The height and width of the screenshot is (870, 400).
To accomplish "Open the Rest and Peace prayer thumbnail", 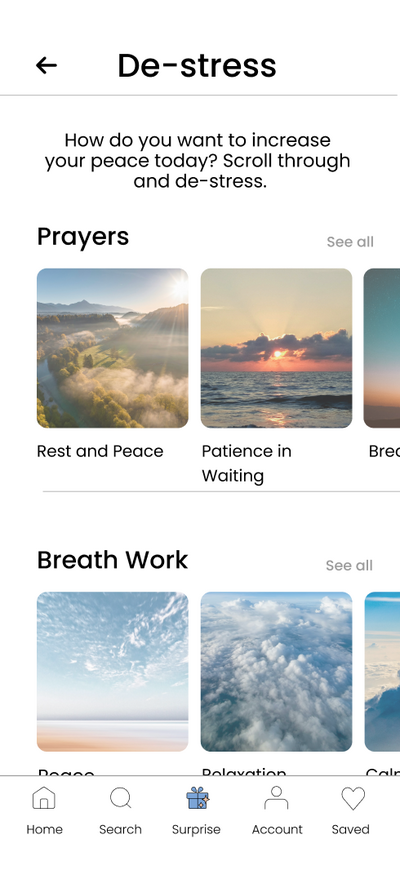I will coord(113,348).
